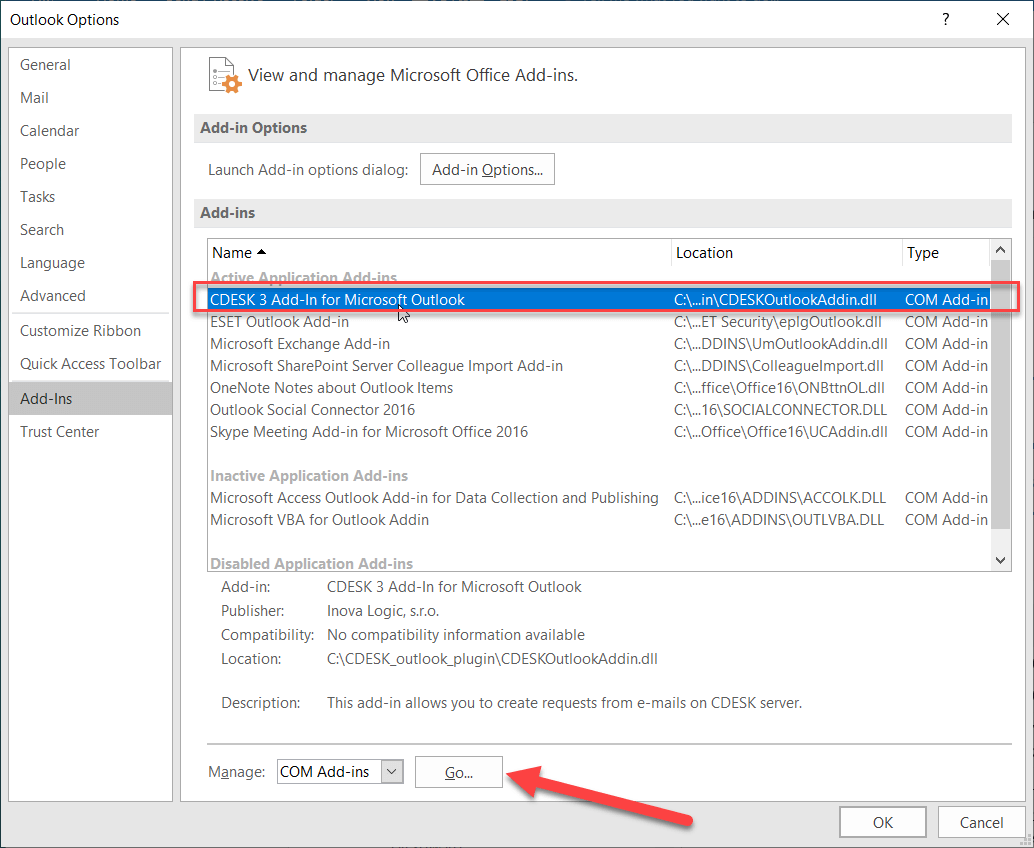Click location C:\...e16\ADDINS\OUTLVBA.DLL
The width and height of the screenshot is (1034, 848).
[x=779, y=520]
